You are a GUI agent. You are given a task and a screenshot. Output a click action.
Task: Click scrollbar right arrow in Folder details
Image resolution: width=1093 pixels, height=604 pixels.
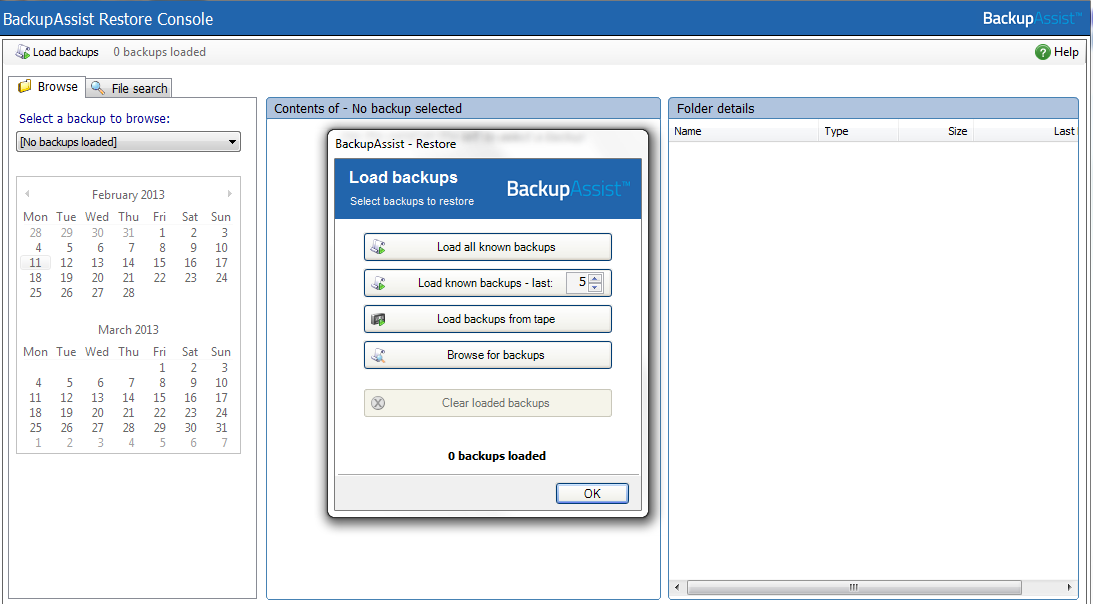tap(1070, 587)
